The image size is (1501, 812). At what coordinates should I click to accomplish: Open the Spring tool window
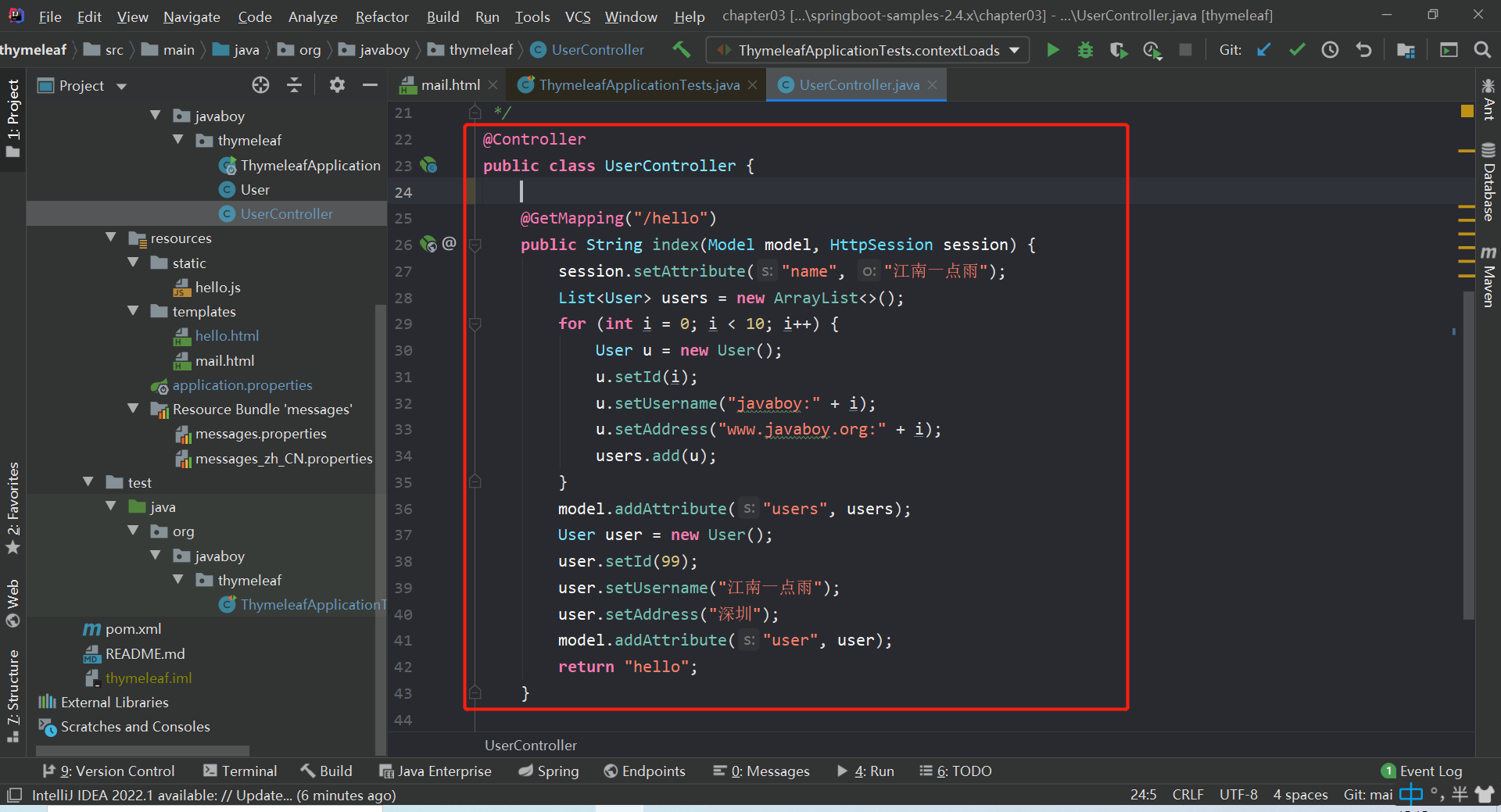click(549, 771)
